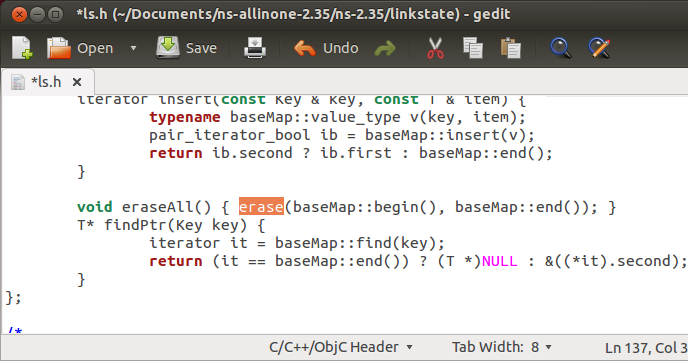Create a new document with the New icon

click(x=22, y=48)
